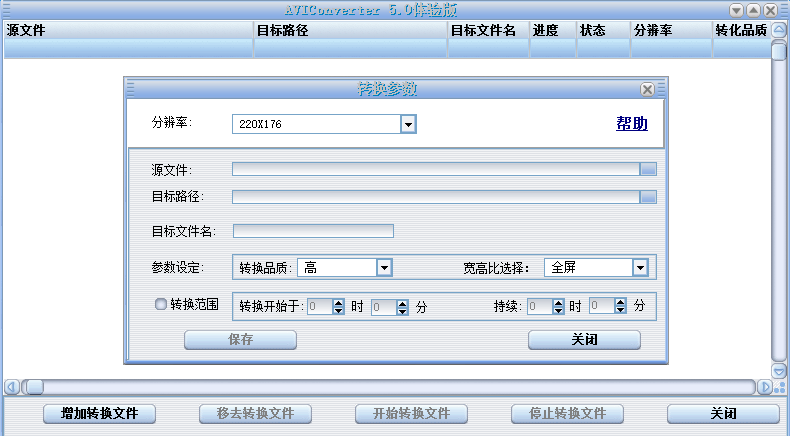Viewport: 790px width, 436px height.
Task: Open the 分辨率 dropdown showing 220X176
Action: [x=408, y=124]
